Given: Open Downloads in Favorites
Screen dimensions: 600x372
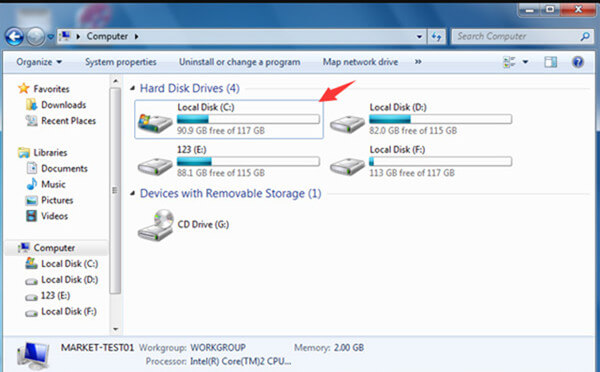Looking at the screenshot, I should (x=64, y=105).
